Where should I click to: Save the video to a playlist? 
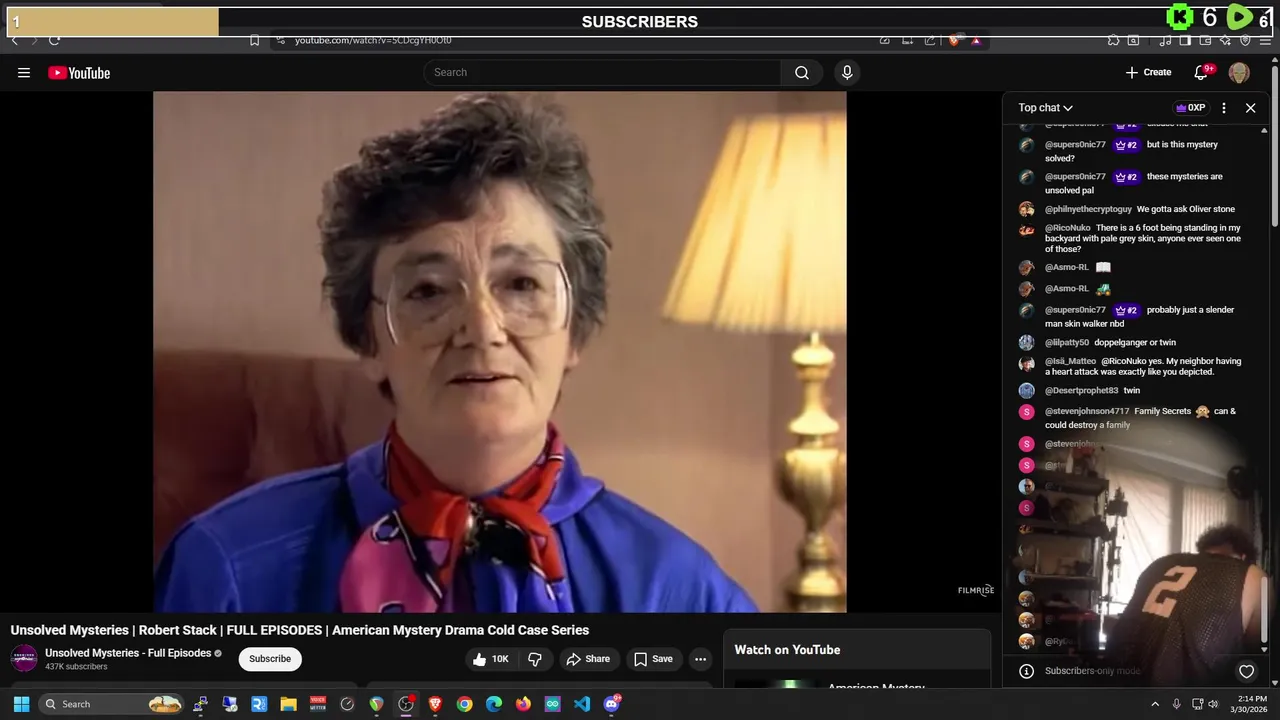653,659
